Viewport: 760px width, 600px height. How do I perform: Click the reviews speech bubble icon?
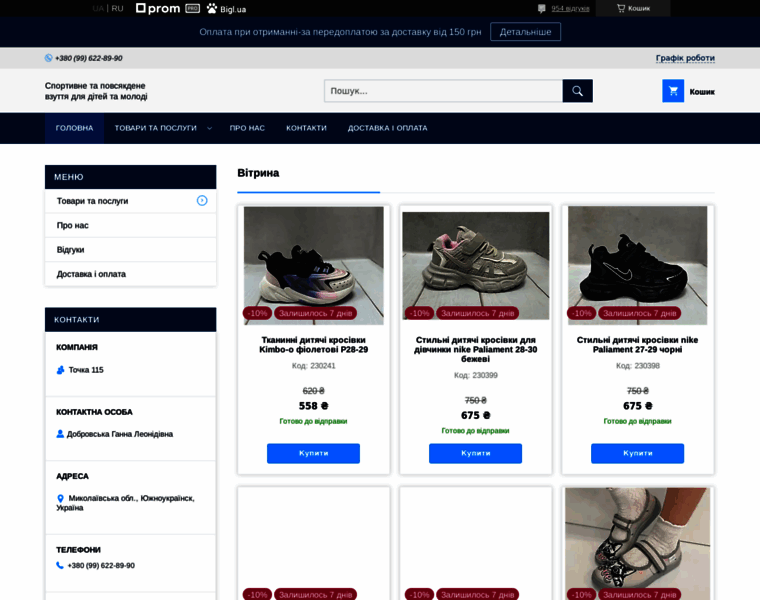542,8
